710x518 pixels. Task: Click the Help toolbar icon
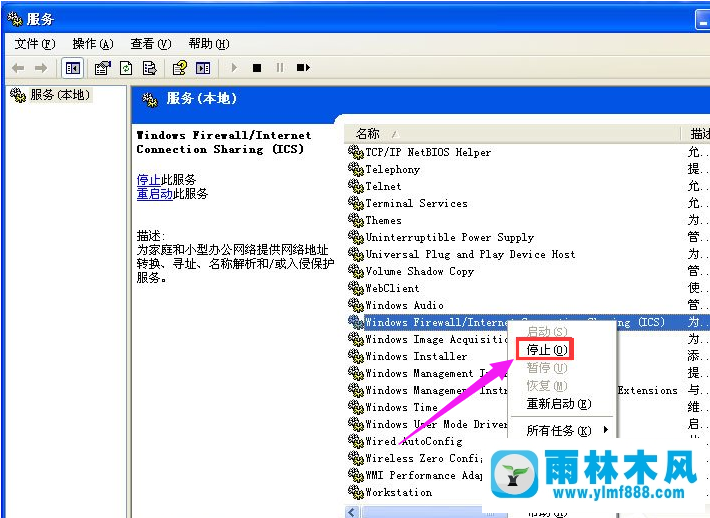coord(179,68)
